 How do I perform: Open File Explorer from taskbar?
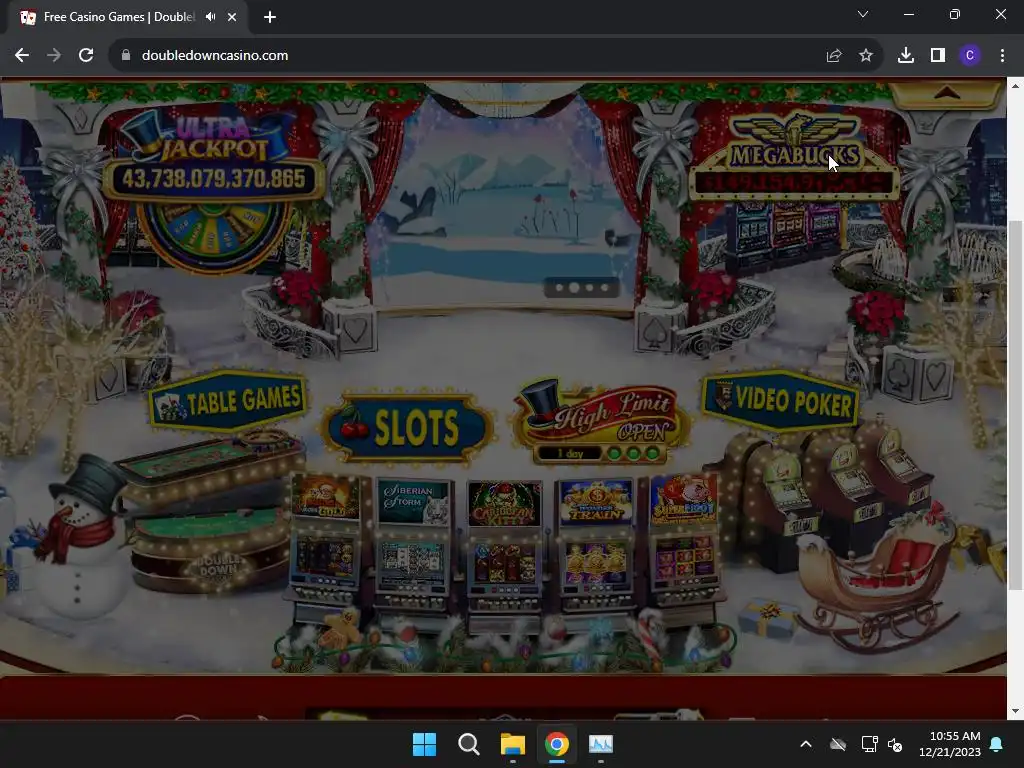pos(513,744)
